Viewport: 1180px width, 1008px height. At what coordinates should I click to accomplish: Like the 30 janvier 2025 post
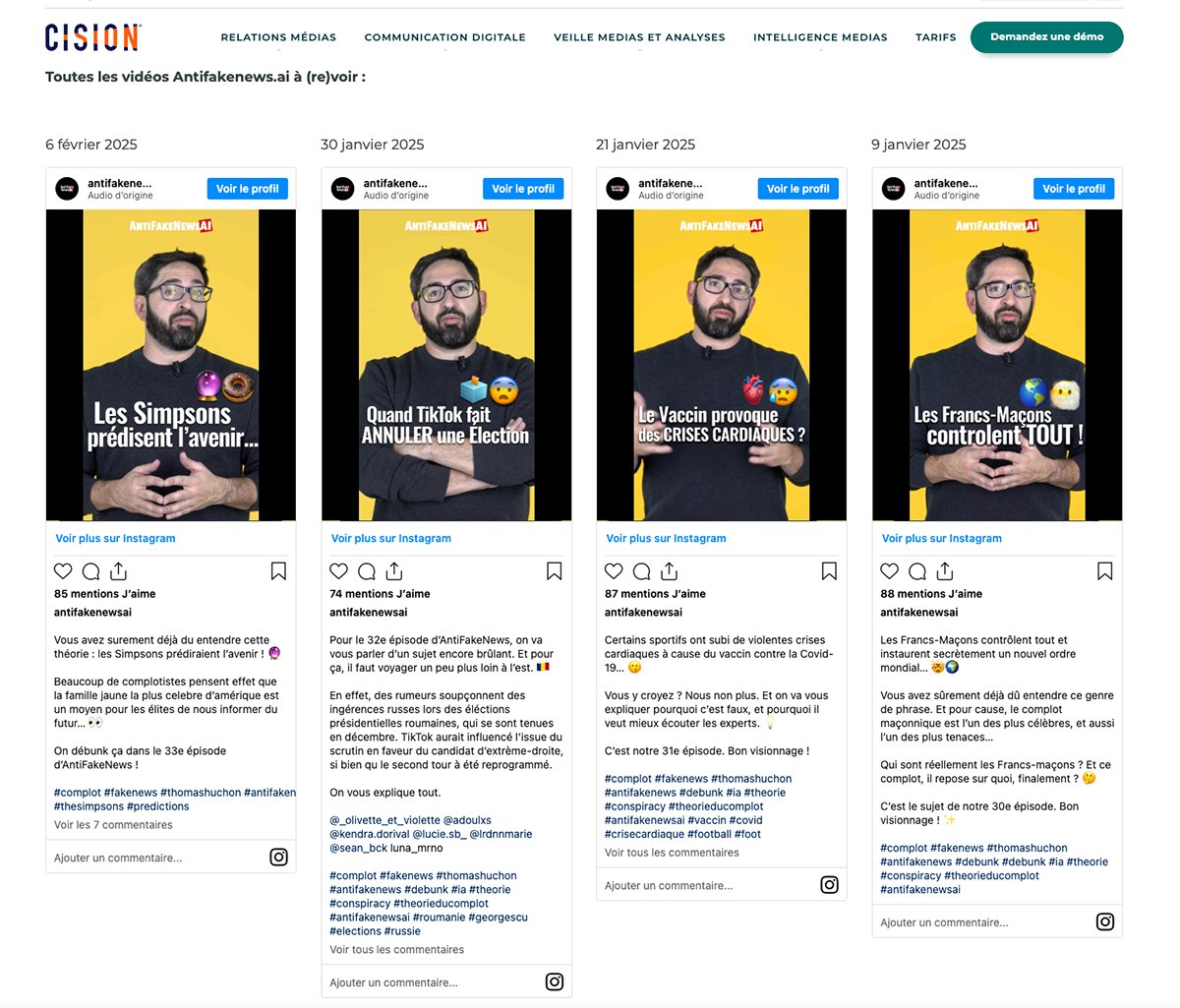pyautogui.click(x=338, y=571)
